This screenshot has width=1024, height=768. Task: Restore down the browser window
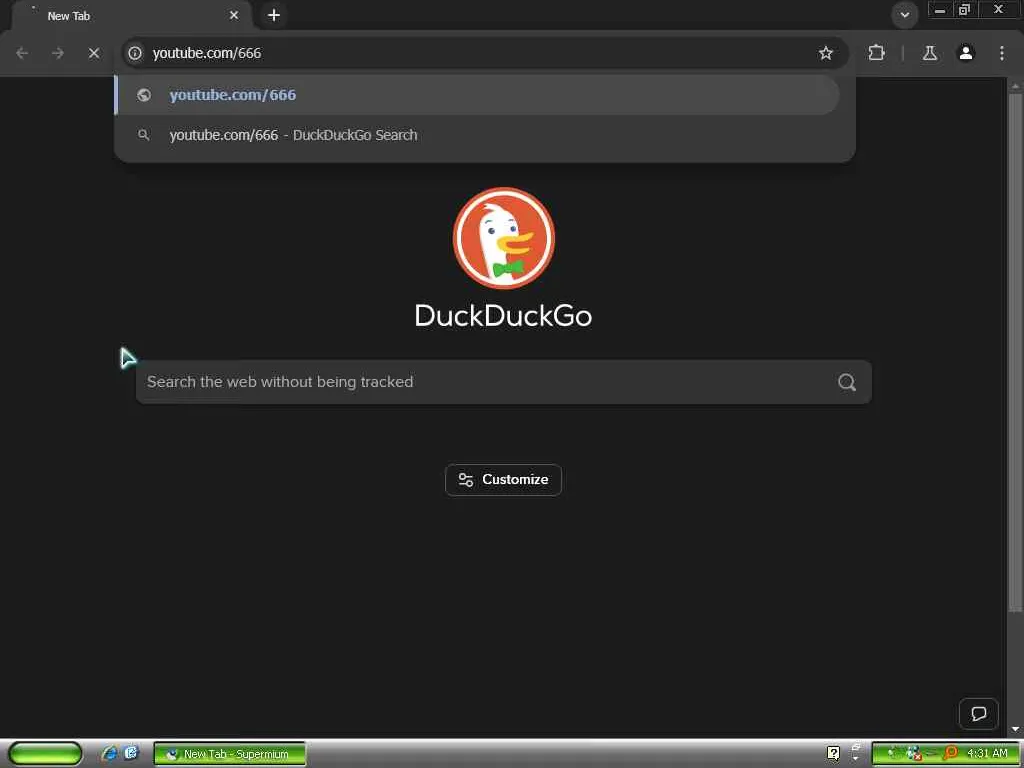pyautogui.click(x=964, y=10)
